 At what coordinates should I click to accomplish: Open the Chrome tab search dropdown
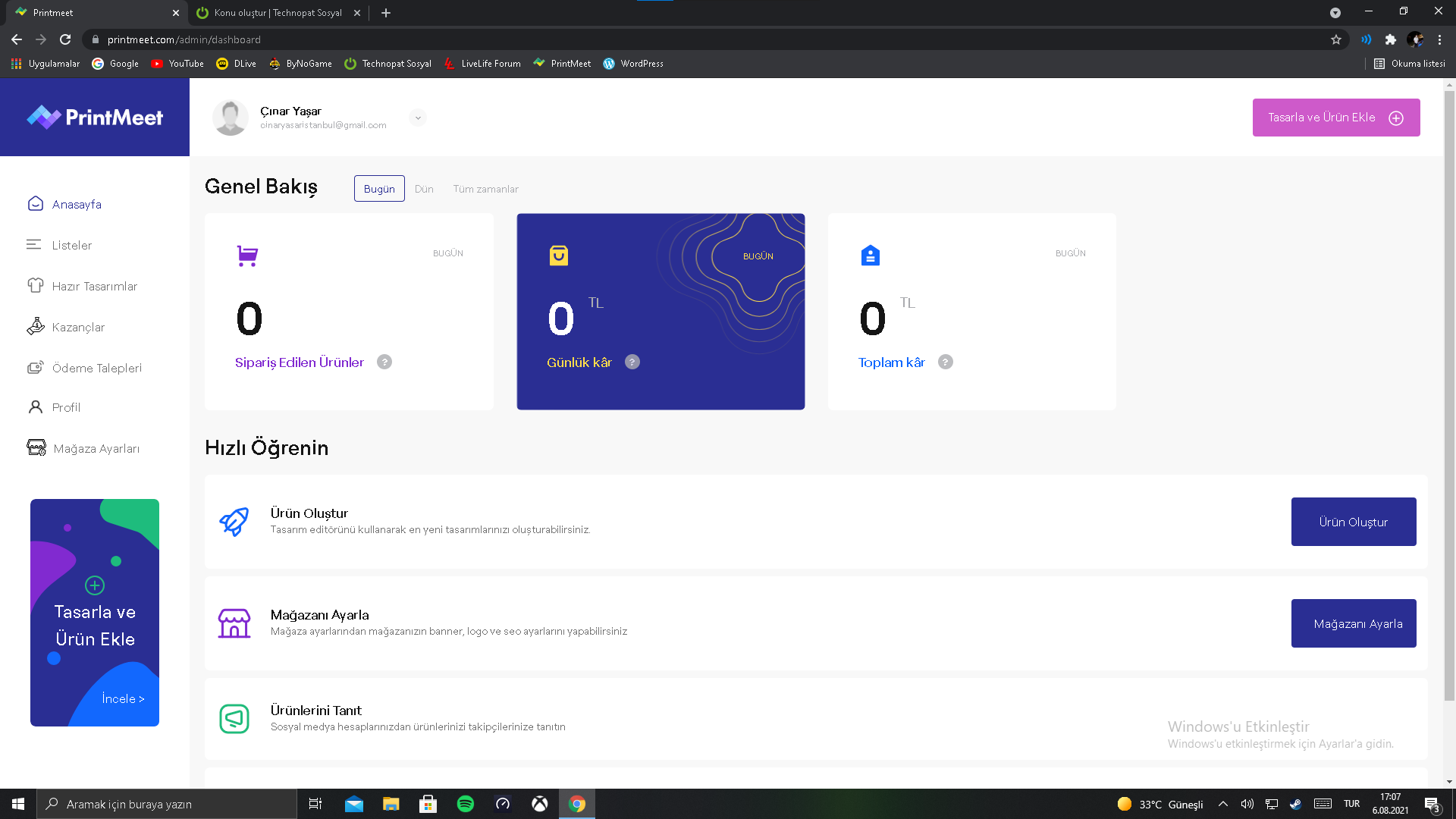pyautogui.click(x=1335, y=13)
